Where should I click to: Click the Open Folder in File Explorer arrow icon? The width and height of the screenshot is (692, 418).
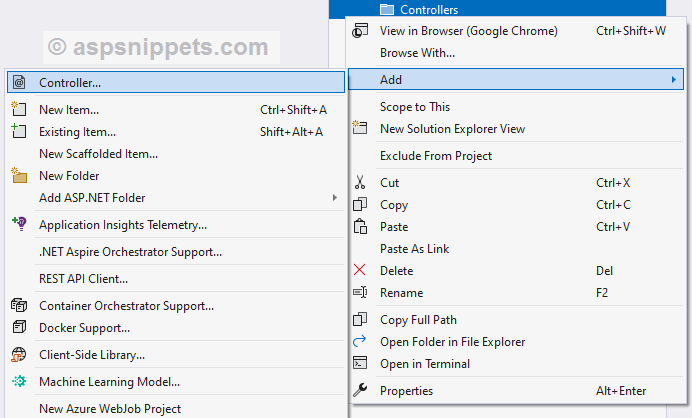point(360,341)
